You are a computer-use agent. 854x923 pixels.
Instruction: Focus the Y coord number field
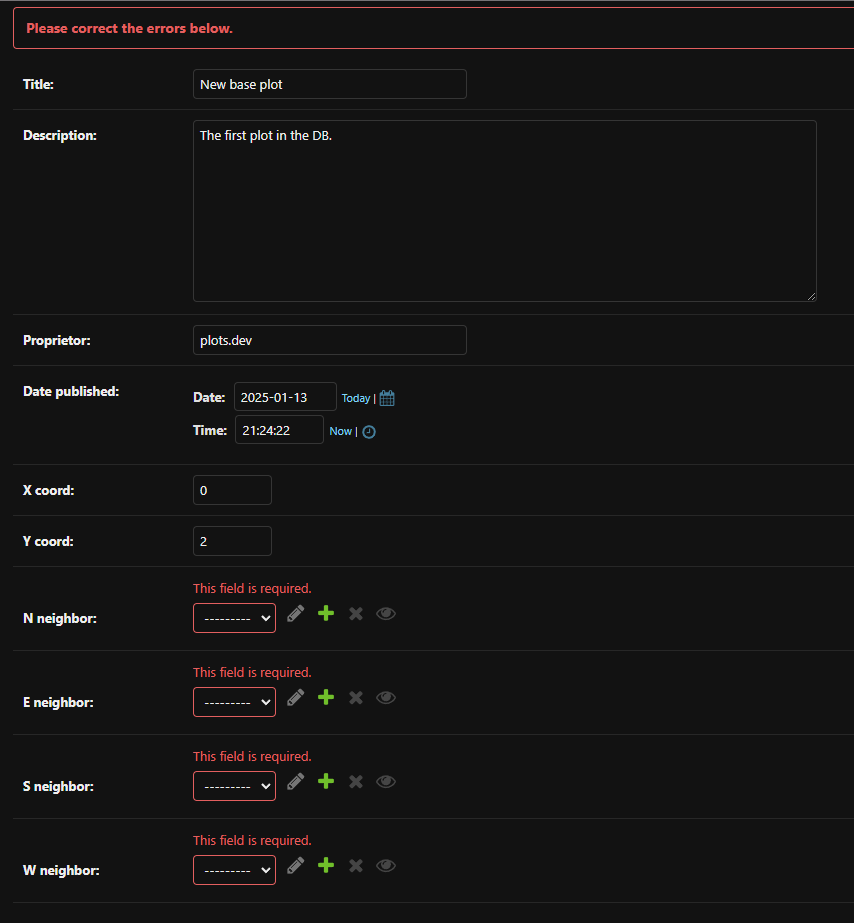232,541
